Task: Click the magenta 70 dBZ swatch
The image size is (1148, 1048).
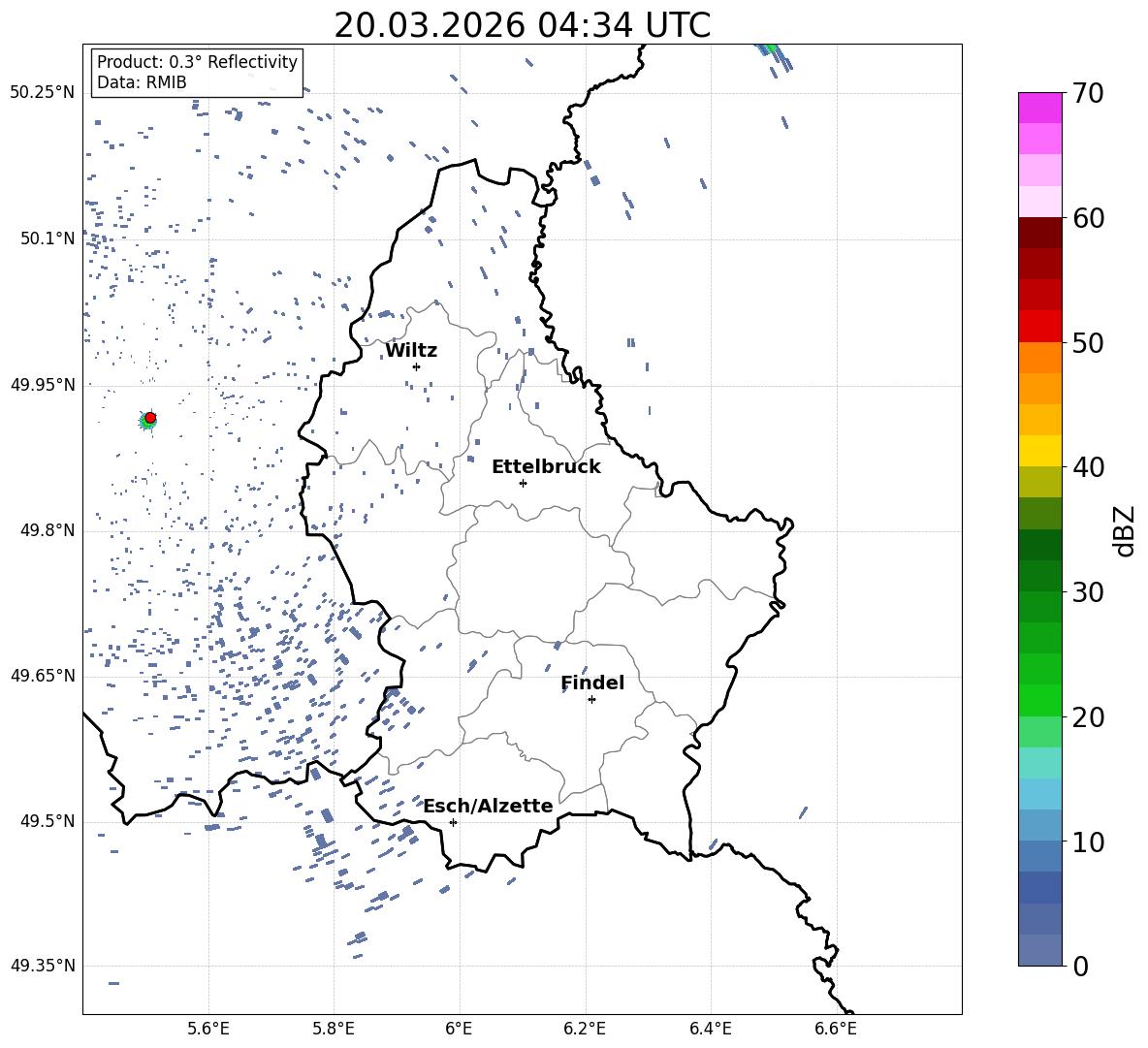Action: tap(1039, 108)
